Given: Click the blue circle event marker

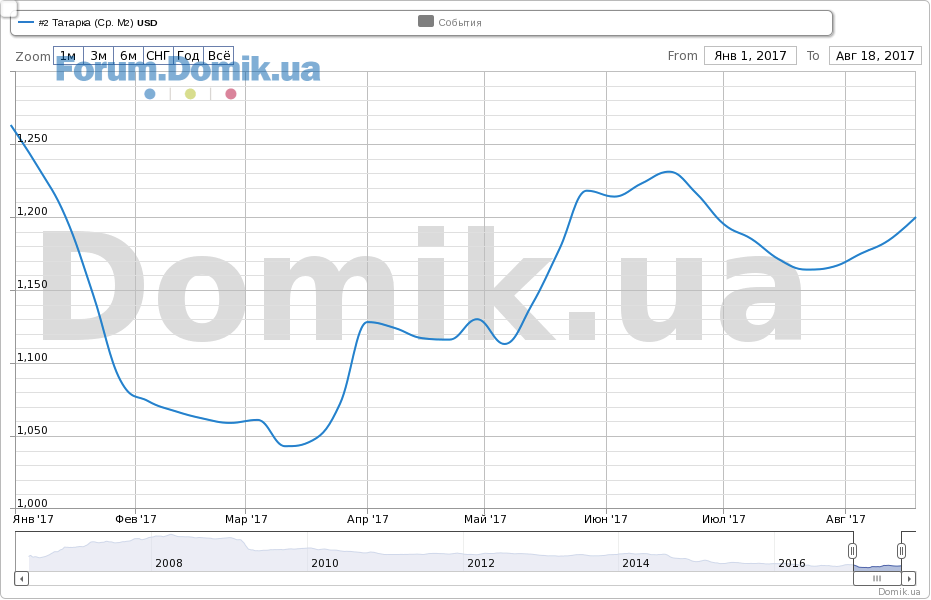Looking at the screenshot, I should coord(150,94).
